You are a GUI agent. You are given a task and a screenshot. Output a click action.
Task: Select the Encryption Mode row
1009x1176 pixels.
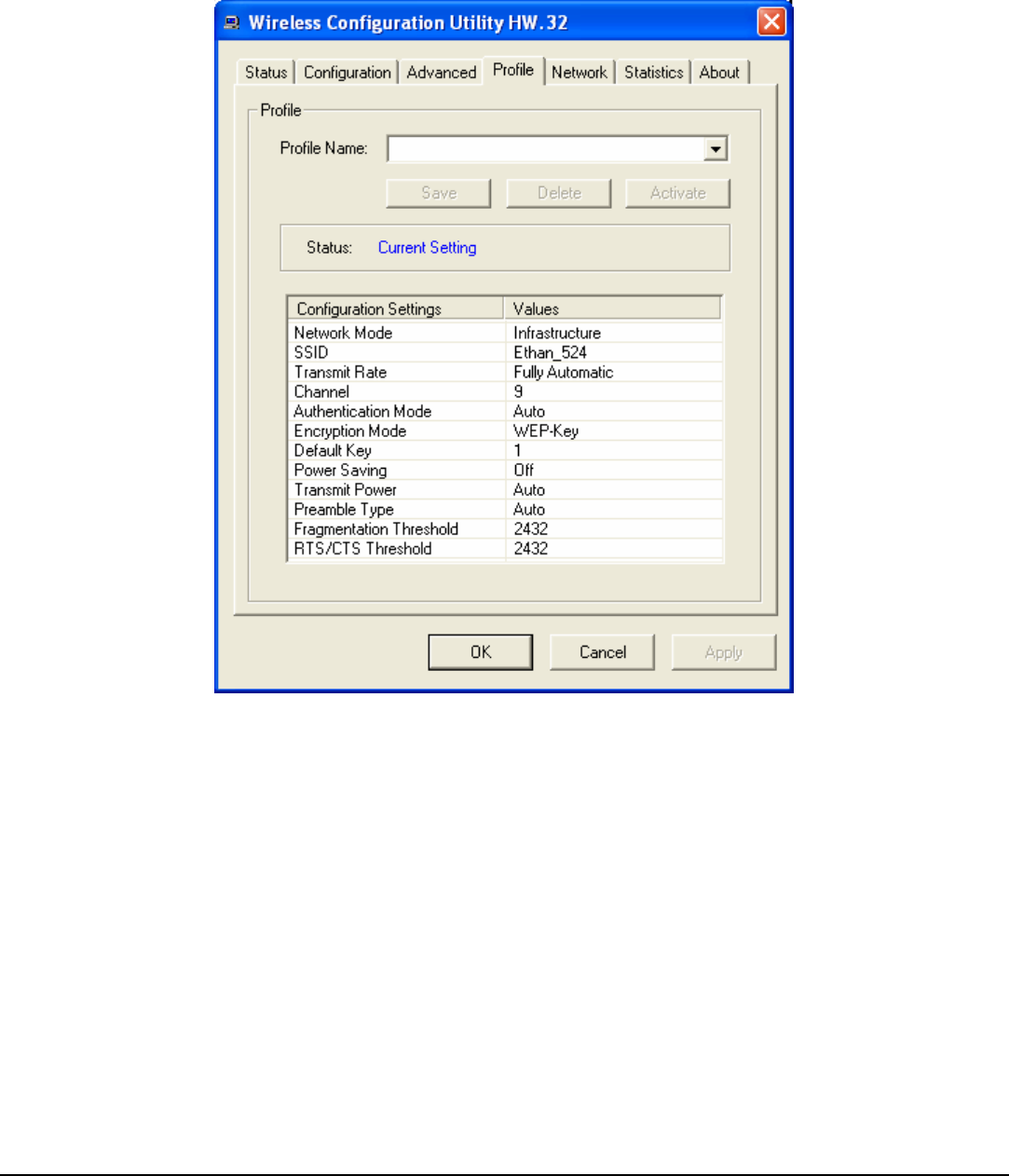(x=506, y=431)
